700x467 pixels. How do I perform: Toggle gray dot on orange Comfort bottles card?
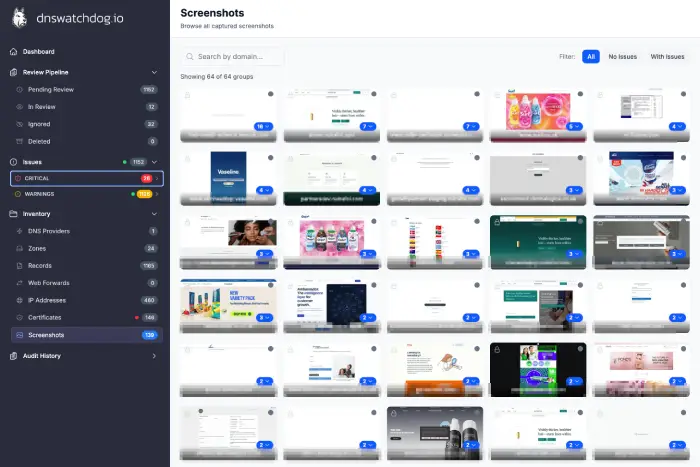point(580,94)
